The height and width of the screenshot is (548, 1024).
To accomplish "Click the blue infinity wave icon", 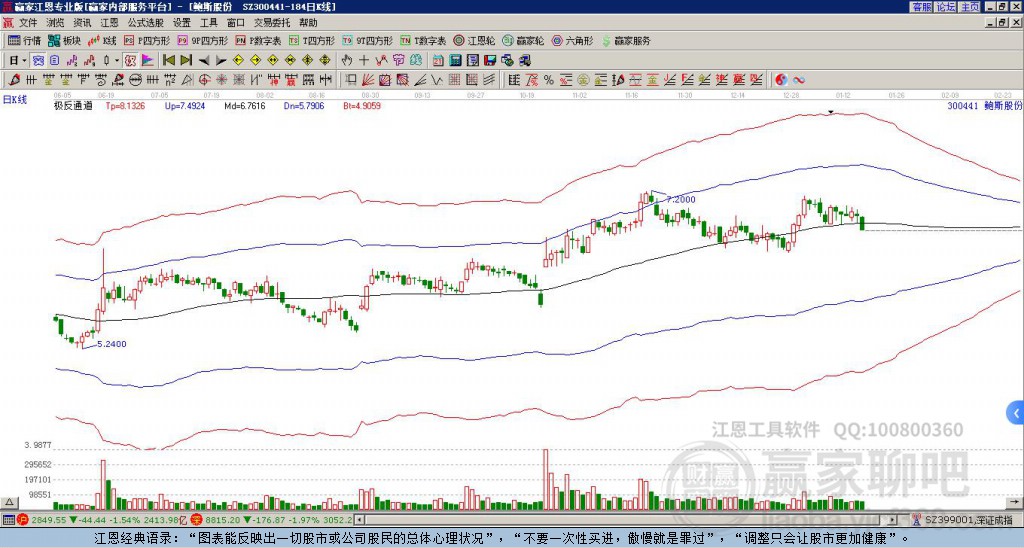I will point(798,80).
